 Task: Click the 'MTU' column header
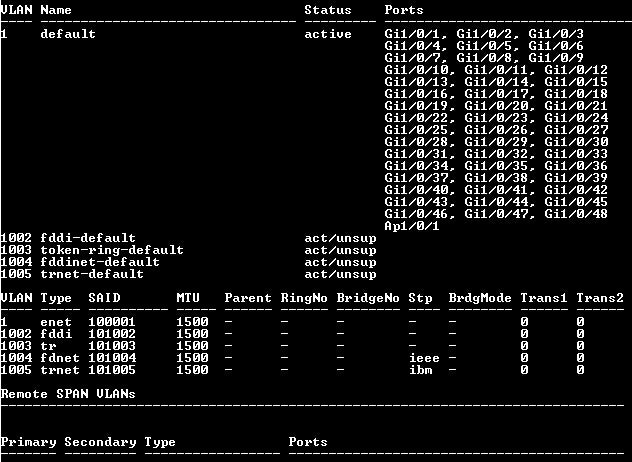(x=188, y=298)
